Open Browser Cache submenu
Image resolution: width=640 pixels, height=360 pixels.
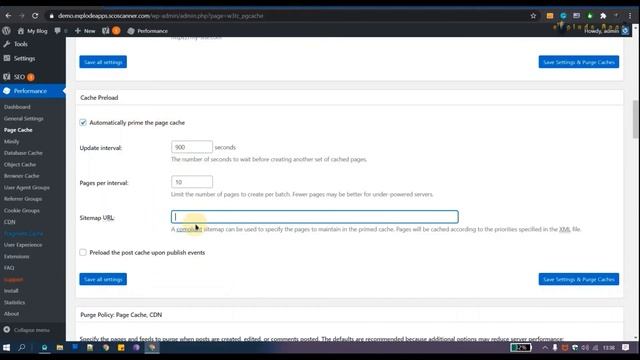[x=22, y=176]
